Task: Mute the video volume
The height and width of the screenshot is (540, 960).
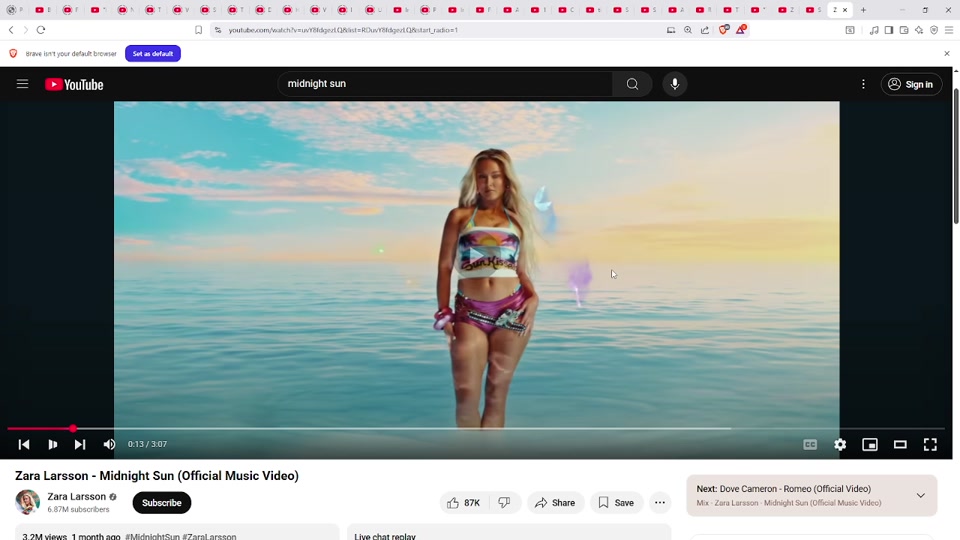Action: (x=109, y=445)
